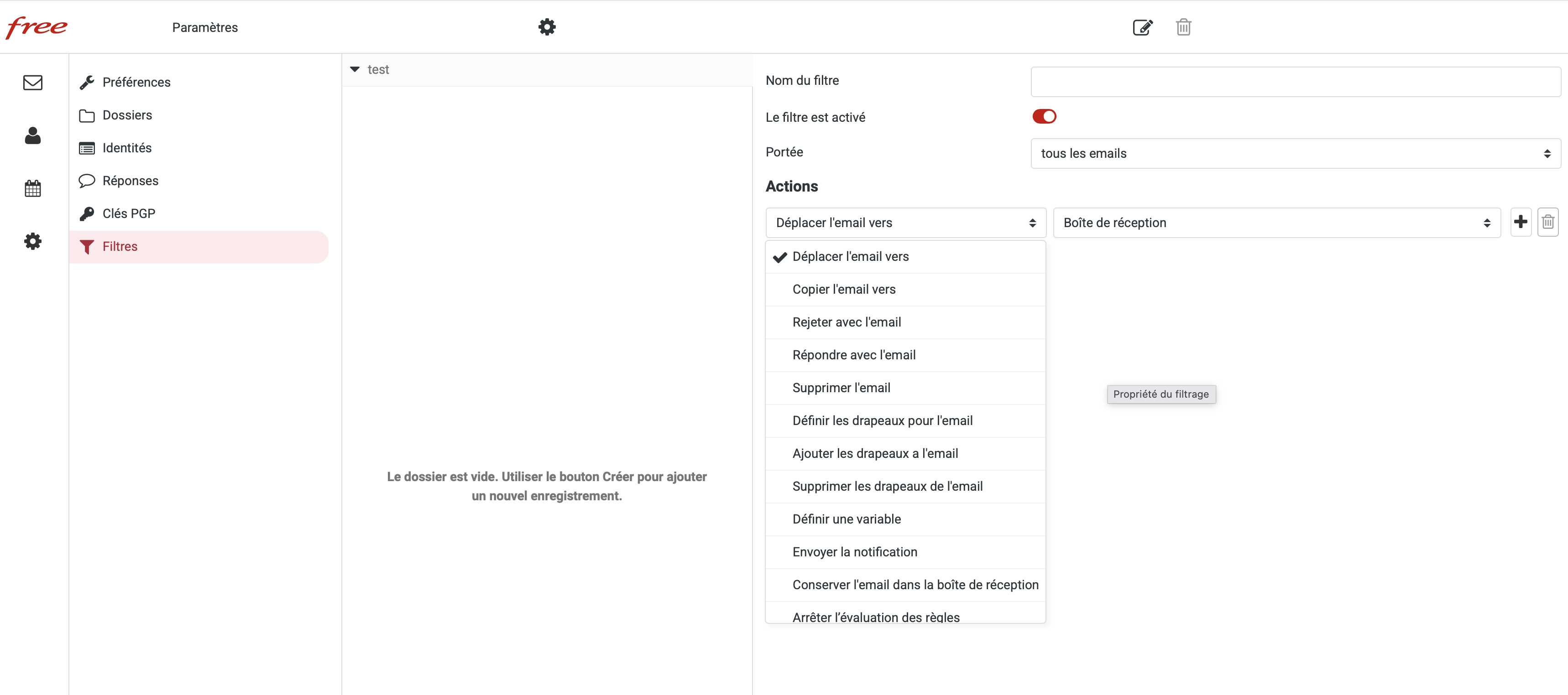1568x695 pixels.
Task: Delete the action row with trash icon
Action: tap(1548, 223)
